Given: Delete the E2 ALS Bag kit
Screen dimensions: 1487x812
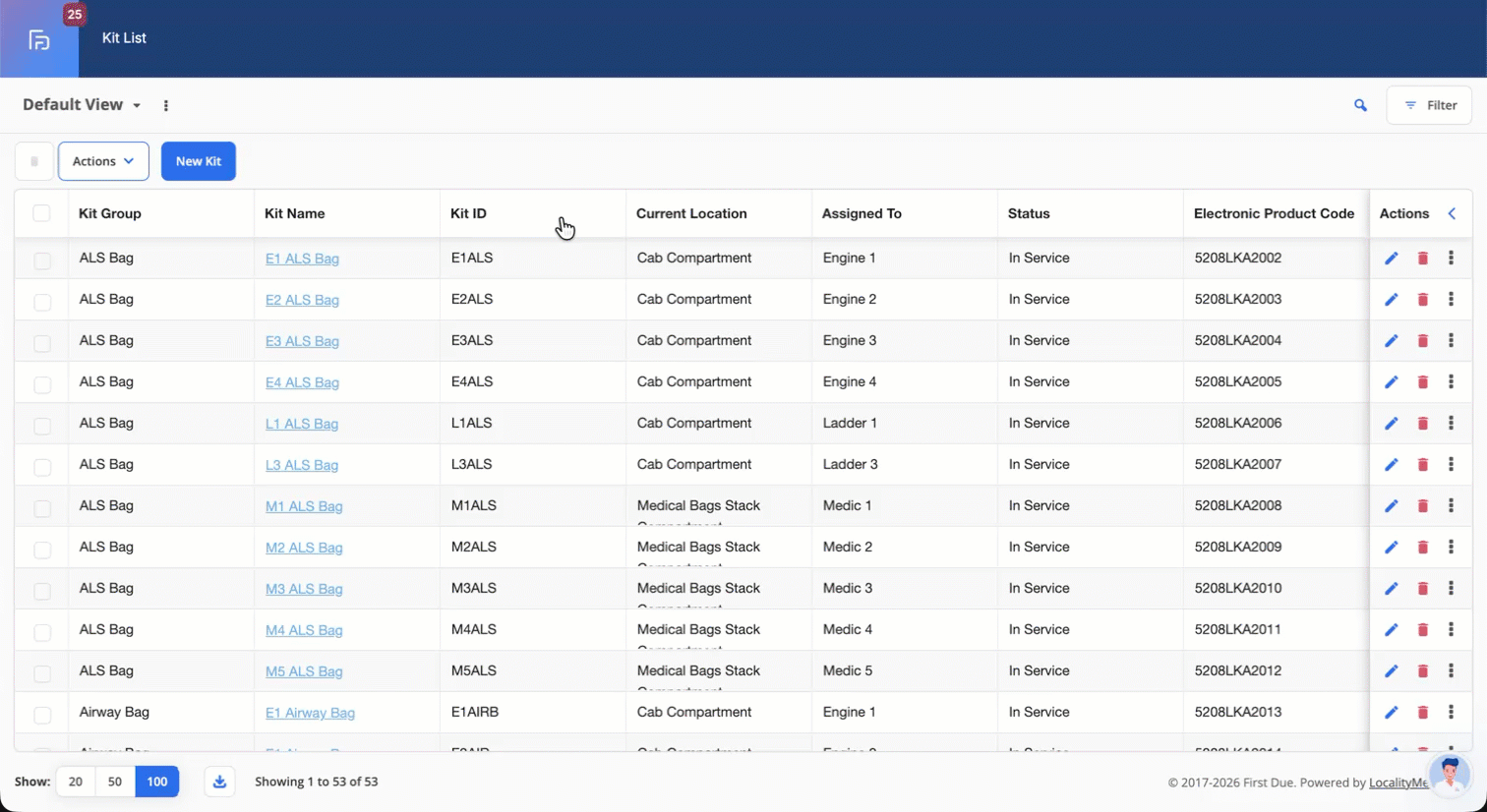Looking at the screenshot, I should (1422, 300).
